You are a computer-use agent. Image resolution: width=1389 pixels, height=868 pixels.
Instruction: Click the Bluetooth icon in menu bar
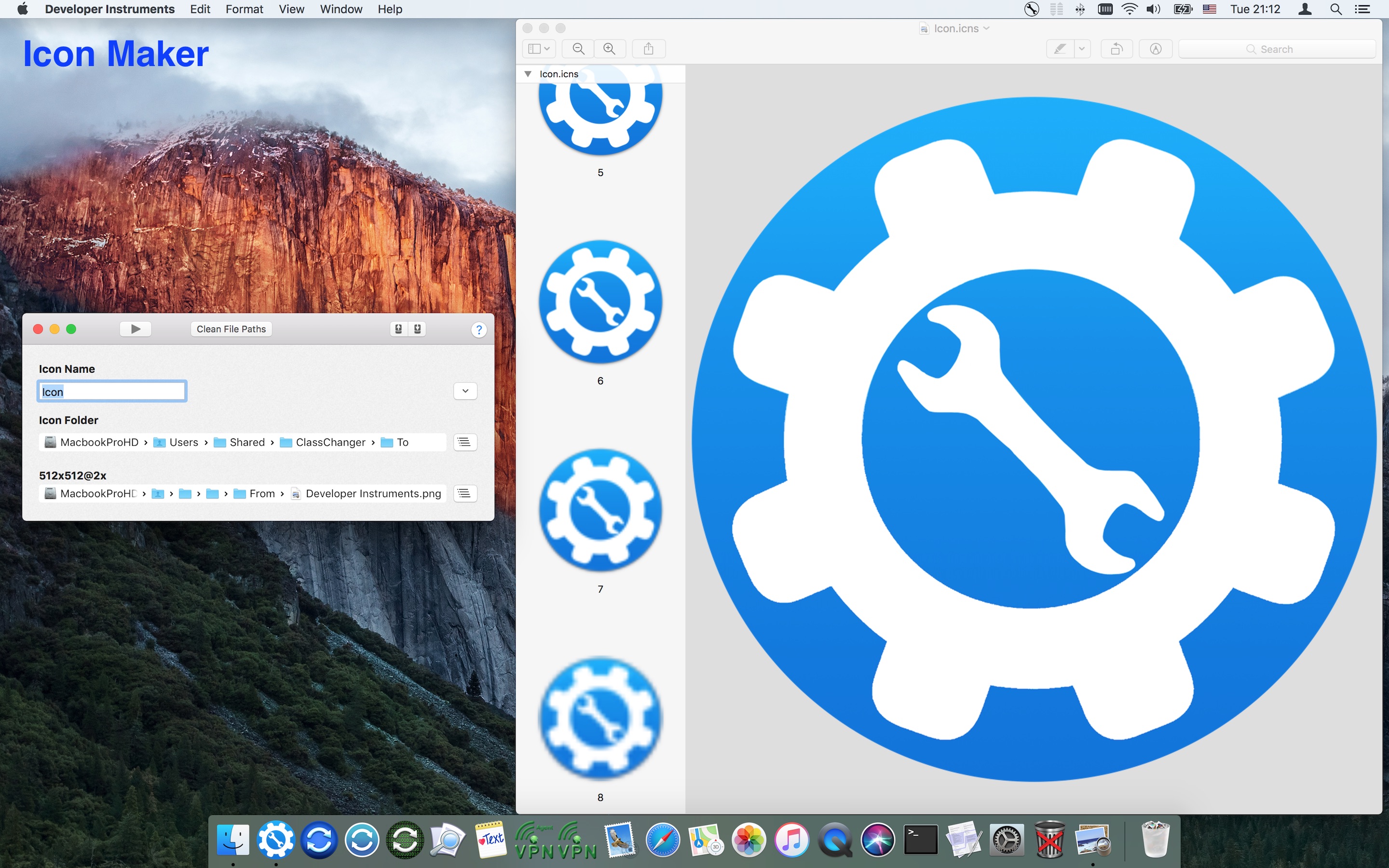[x=1080, y=9]
